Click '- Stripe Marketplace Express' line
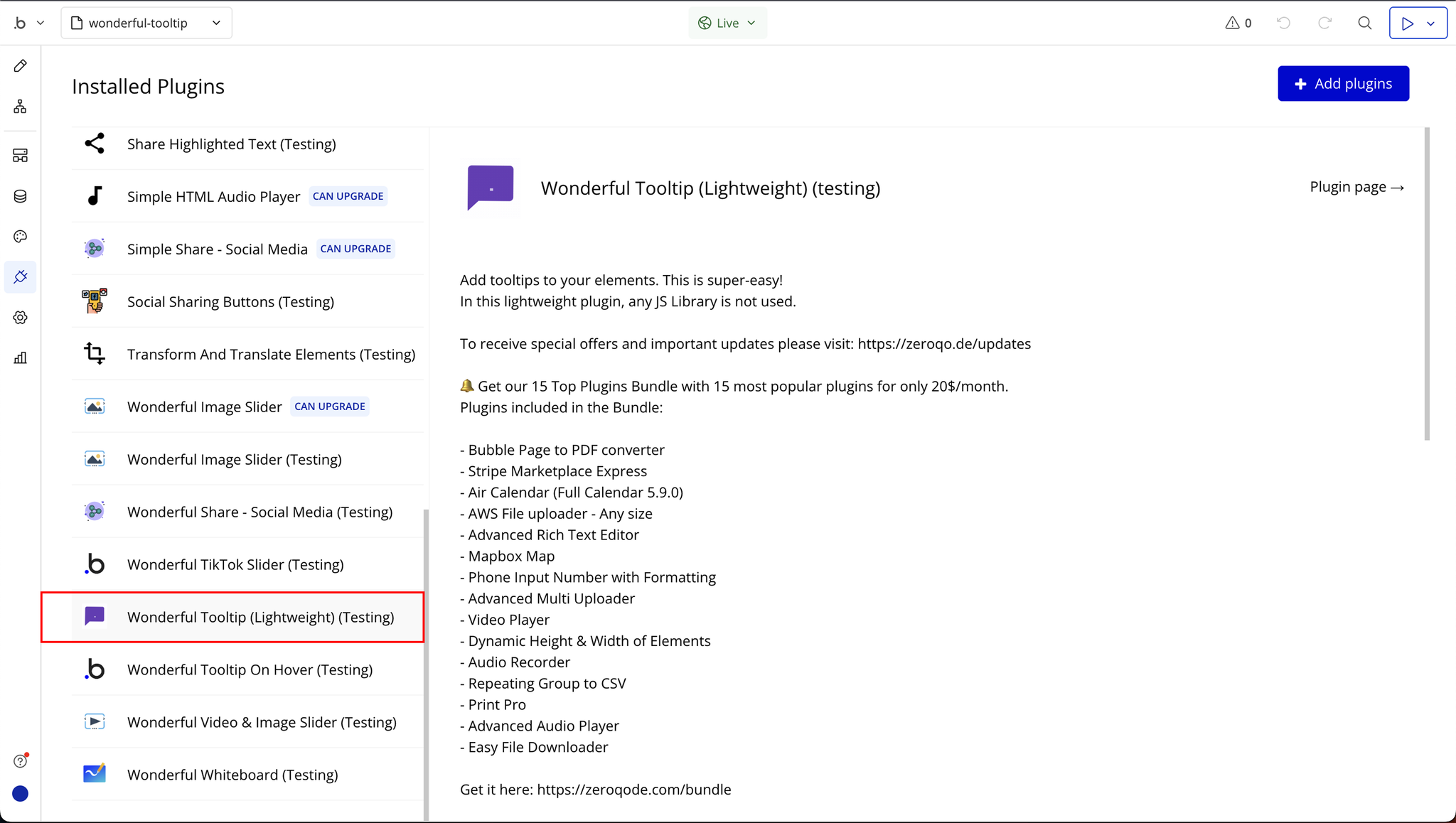This screenshot has height=823, width=1456. 554,471
